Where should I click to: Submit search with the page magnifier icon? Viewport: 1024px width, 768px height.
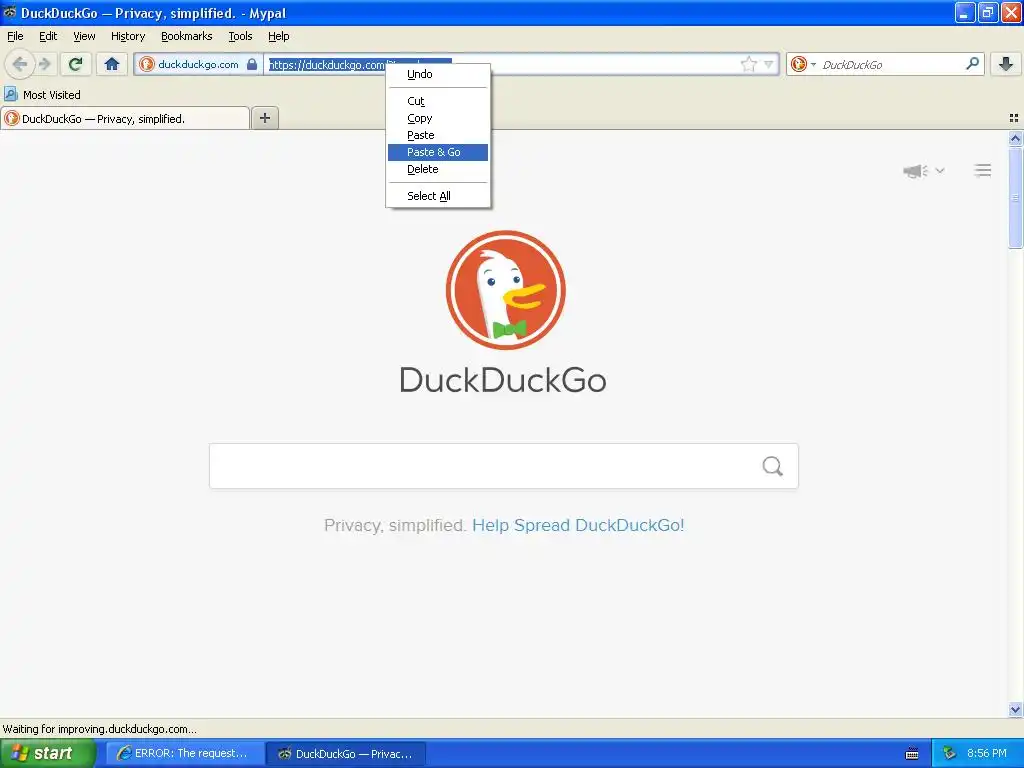pos(773,466)
